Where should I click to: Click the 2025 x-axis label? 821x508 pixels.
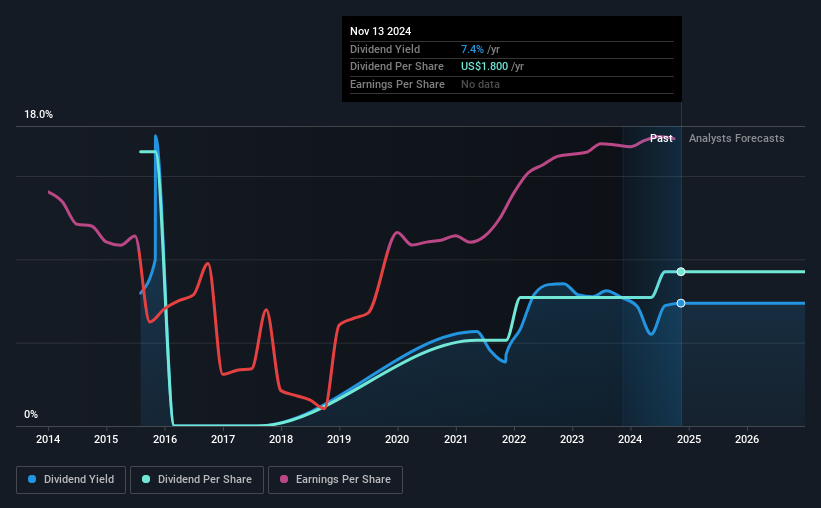coord(689,439)
